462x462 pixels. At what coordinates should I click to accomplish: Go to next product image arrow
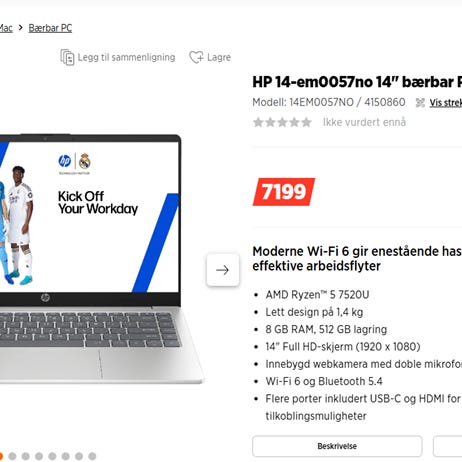(223, 270)
